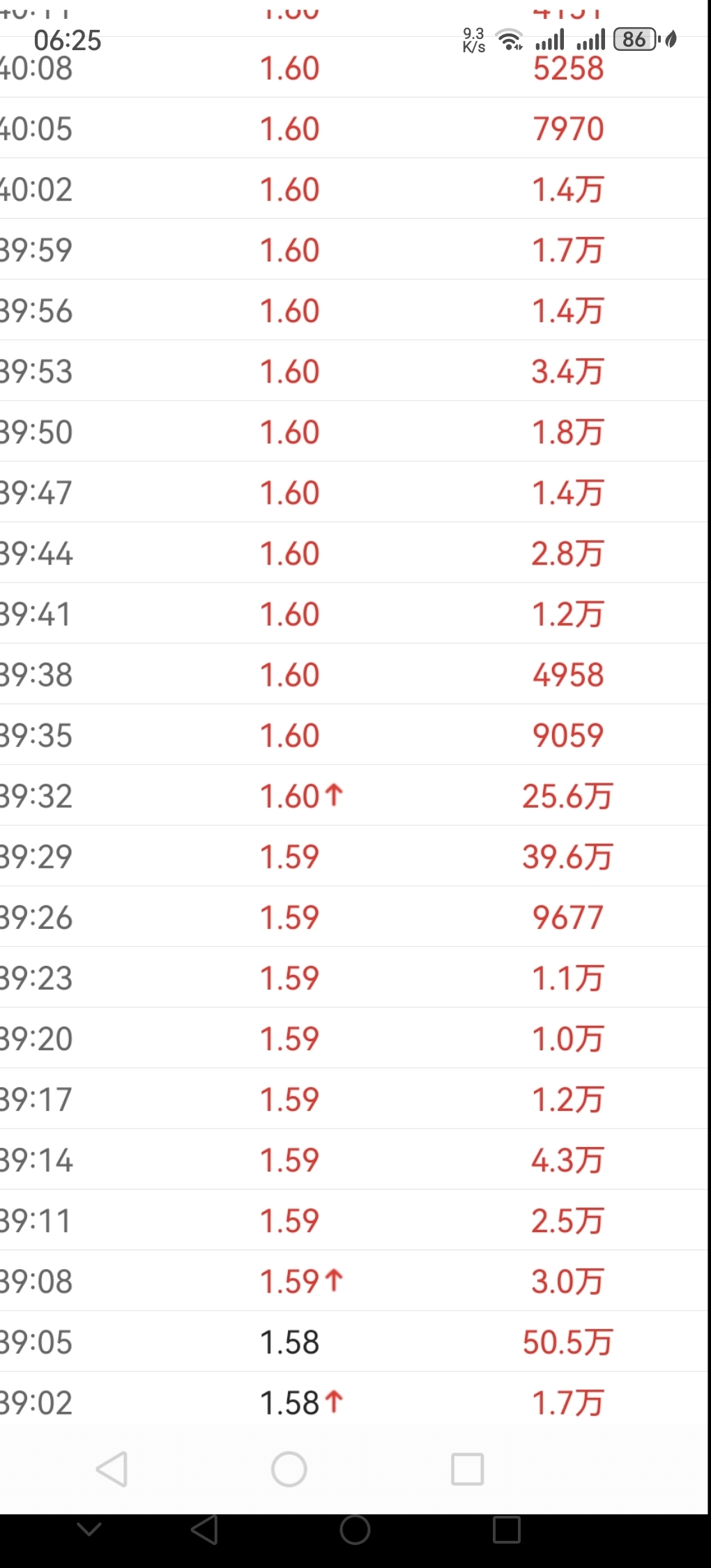
Task: Tap the Wi-Fi icon in status bar
Action: coord(510,40)
